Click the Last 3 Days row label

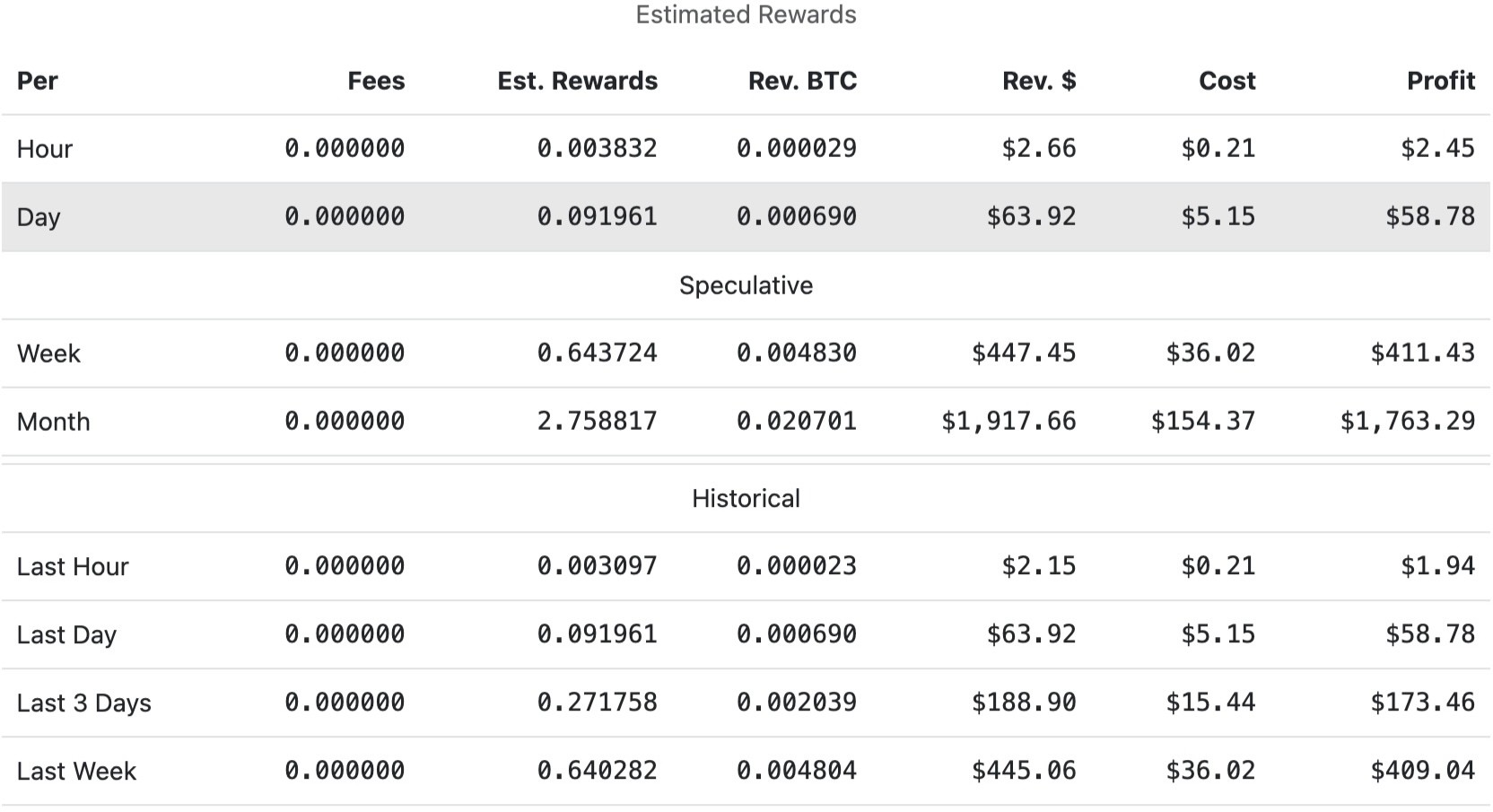83,703
